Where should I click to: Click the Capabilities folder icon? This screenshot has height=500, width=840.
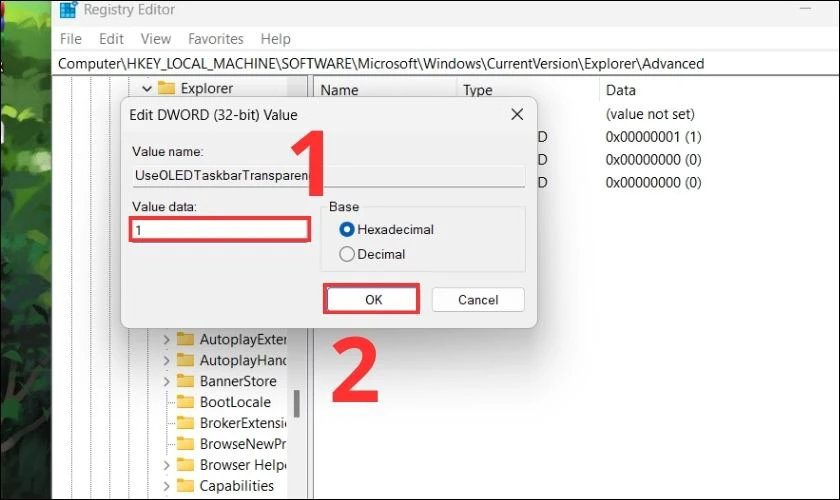[185, 486]
